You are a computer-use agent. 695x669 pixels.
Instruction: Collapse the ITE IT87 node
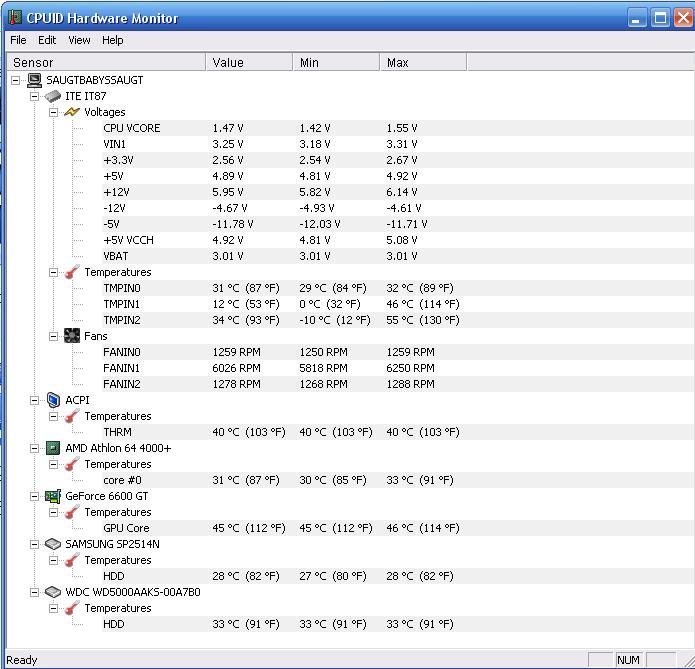tap(34, 96)
